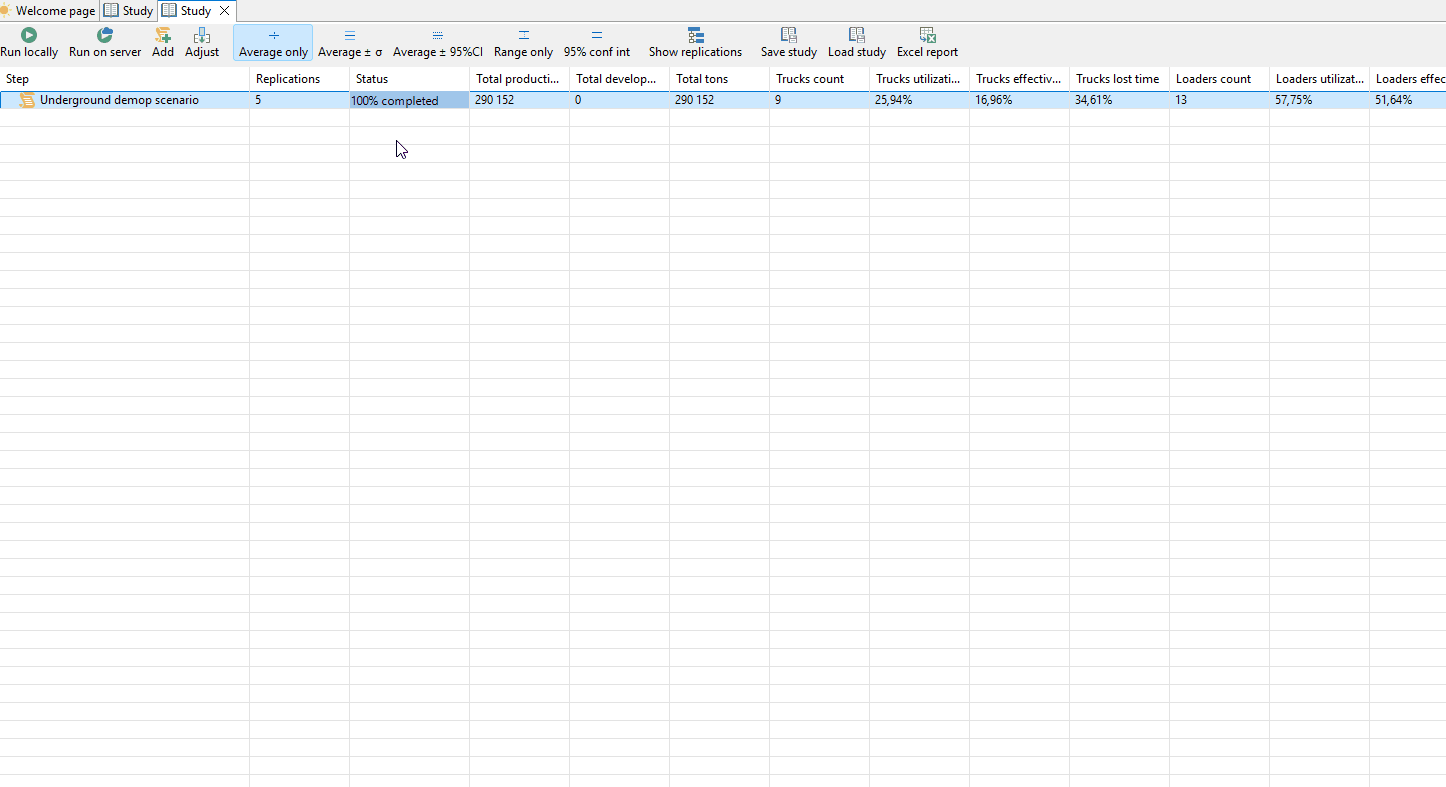Screen dimensions: 1446x787
Task: Load a study file
Action: 857,43
